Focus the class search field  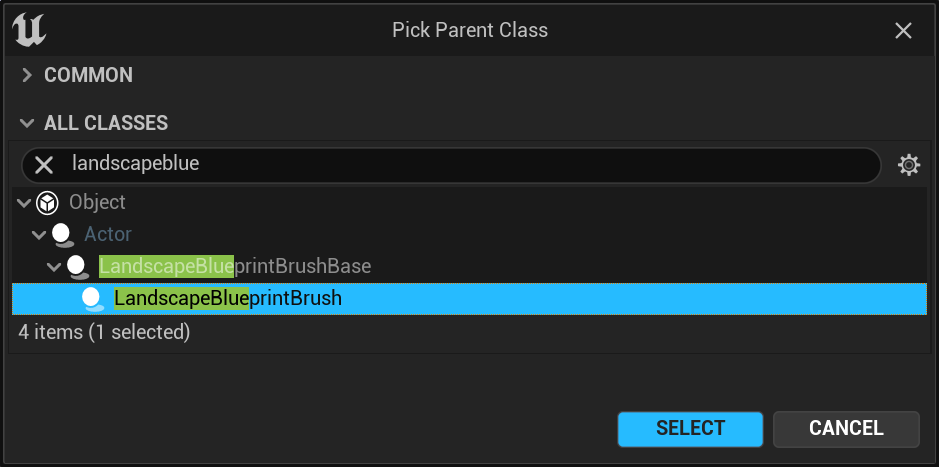(x=467, y=165)
